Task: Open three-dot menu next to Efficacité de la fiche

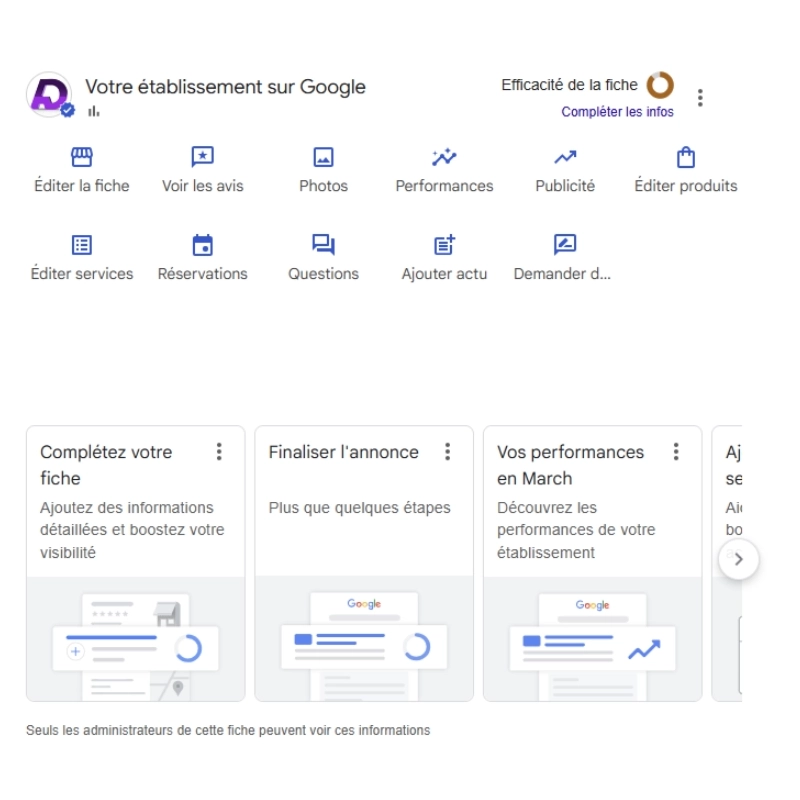Action: [x=700, y=97]
